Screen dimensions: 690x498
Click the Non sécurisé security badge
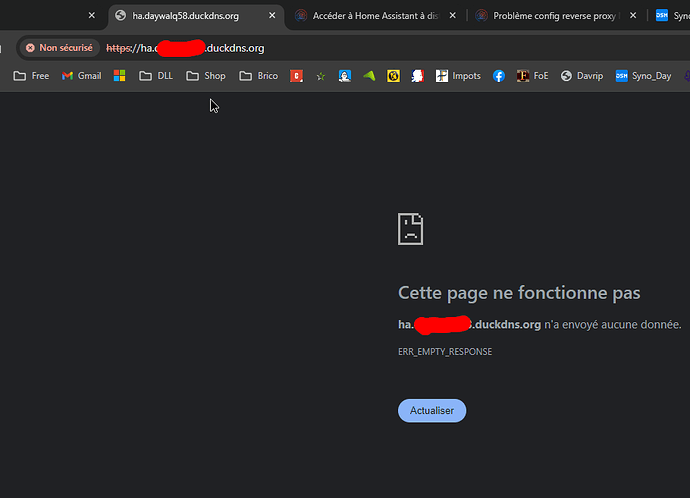point(59,48)
